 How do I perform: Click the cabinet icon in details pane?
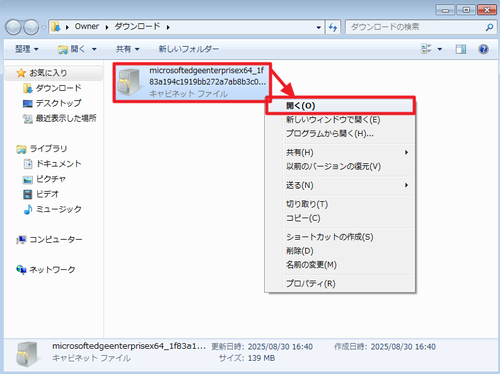28,354
